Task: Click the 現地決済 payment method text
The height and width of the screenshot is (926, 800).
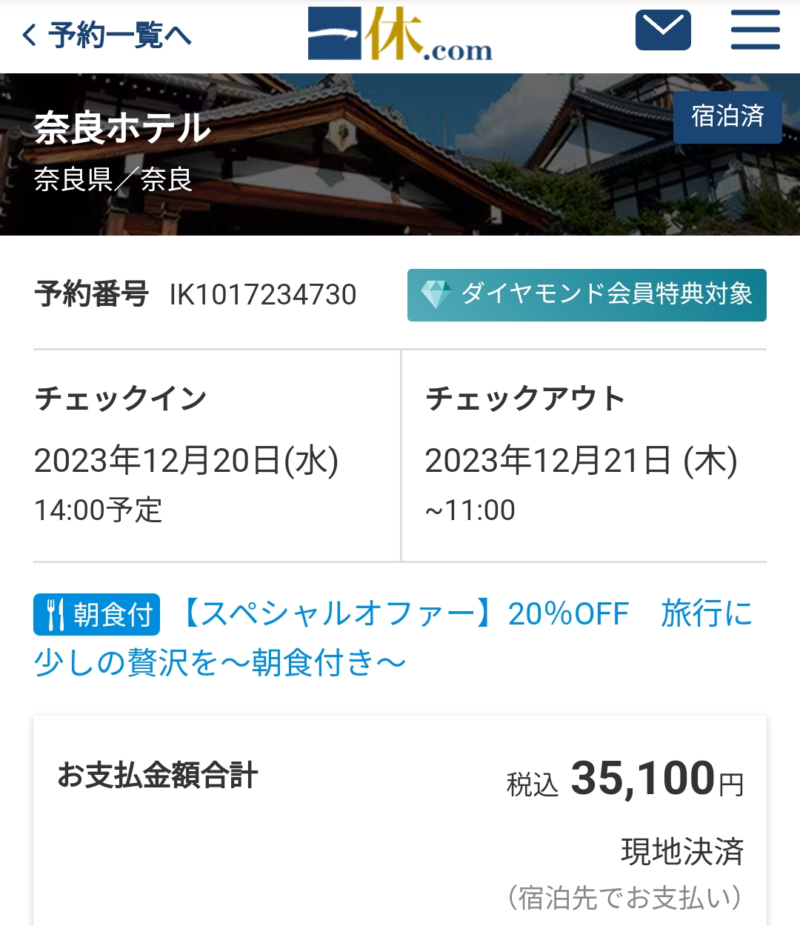Action: click(682, 852)
